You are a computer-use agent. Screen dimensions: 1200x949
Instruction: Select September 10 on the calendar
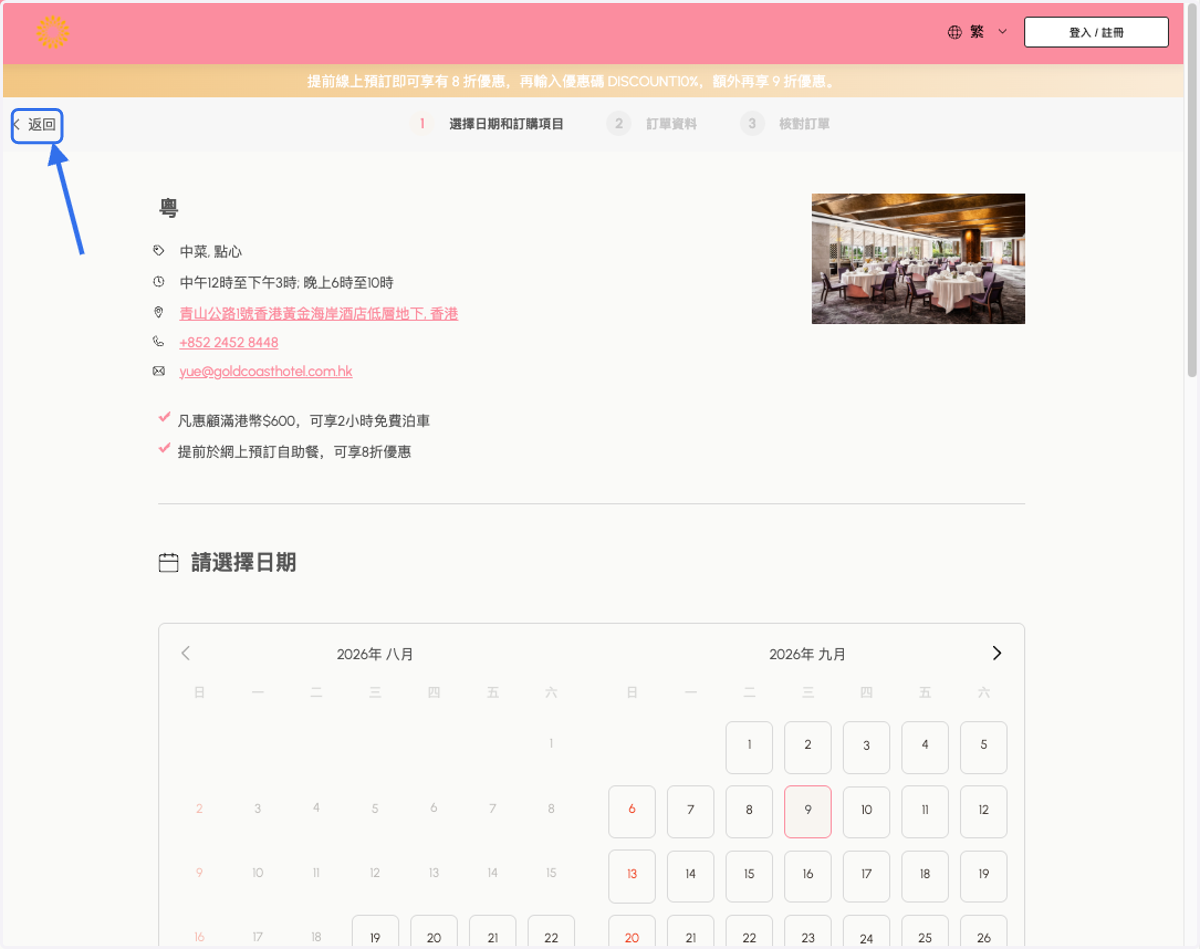866,811
